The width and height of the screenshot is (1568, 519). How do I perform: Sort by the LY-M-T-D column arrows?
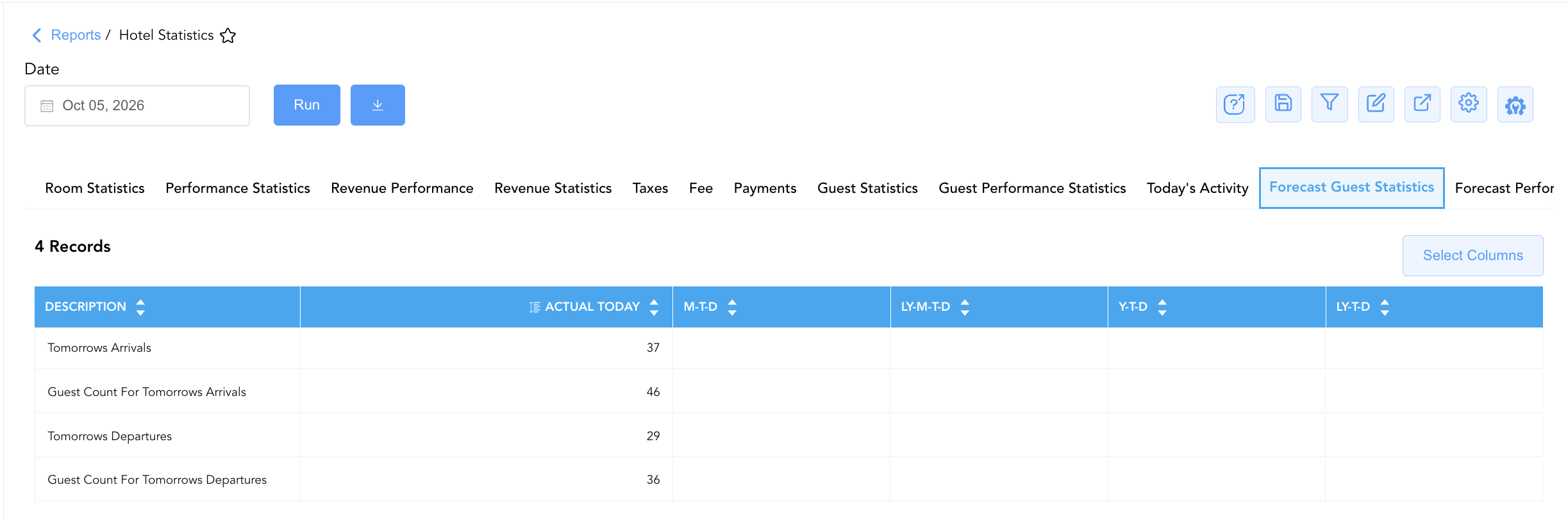coord(965,307)
